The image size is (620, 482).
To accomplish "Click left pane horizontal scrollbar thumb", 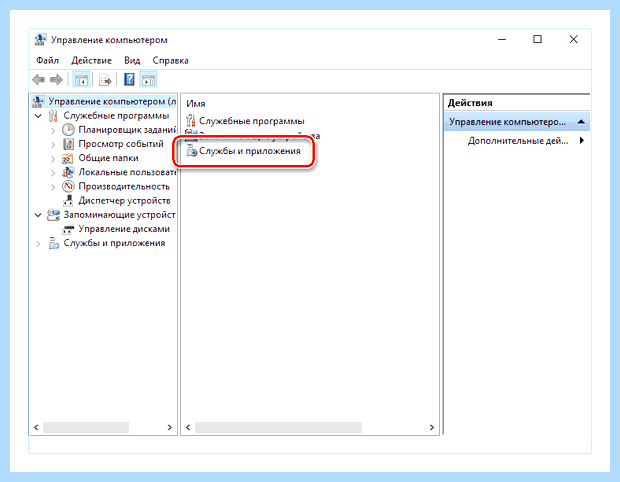I will (x=86, y=427).
